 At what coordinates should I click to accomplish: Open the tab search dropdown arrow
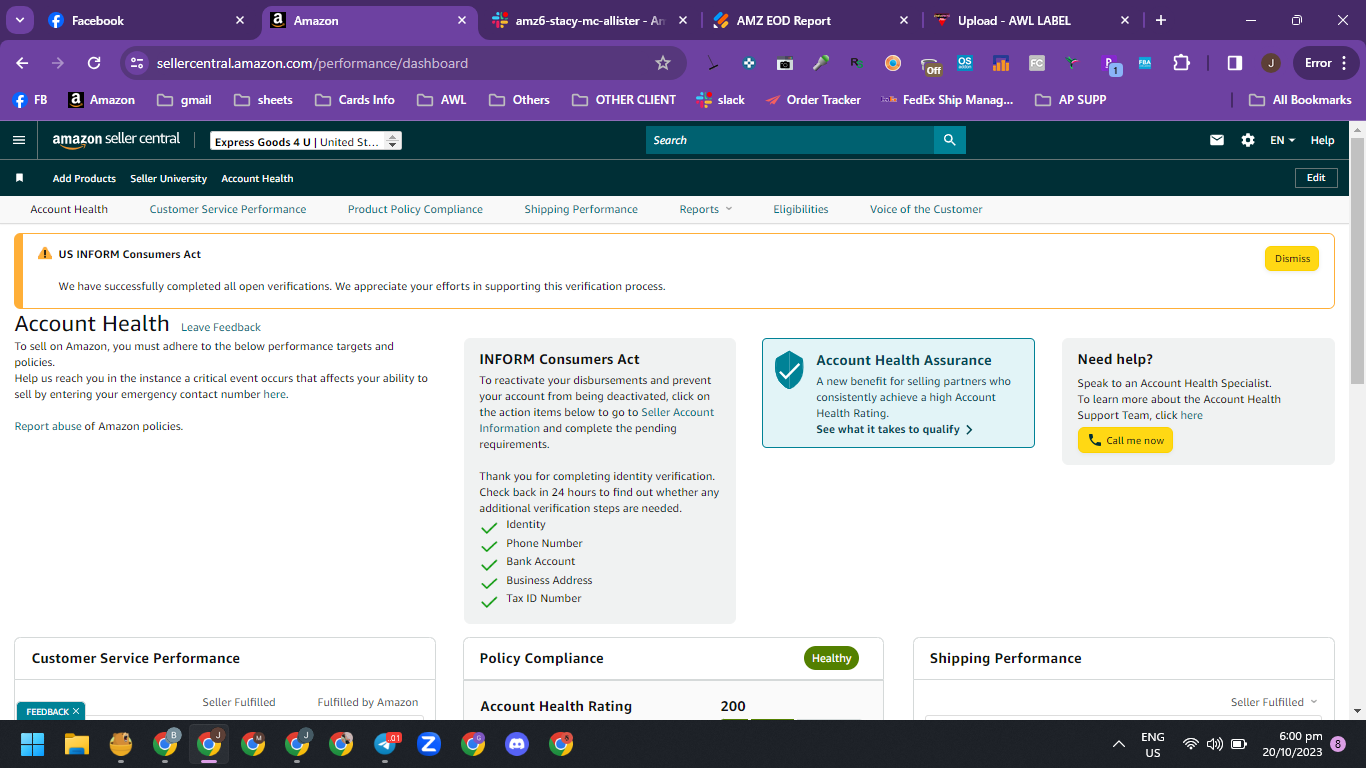pos(20,20)
